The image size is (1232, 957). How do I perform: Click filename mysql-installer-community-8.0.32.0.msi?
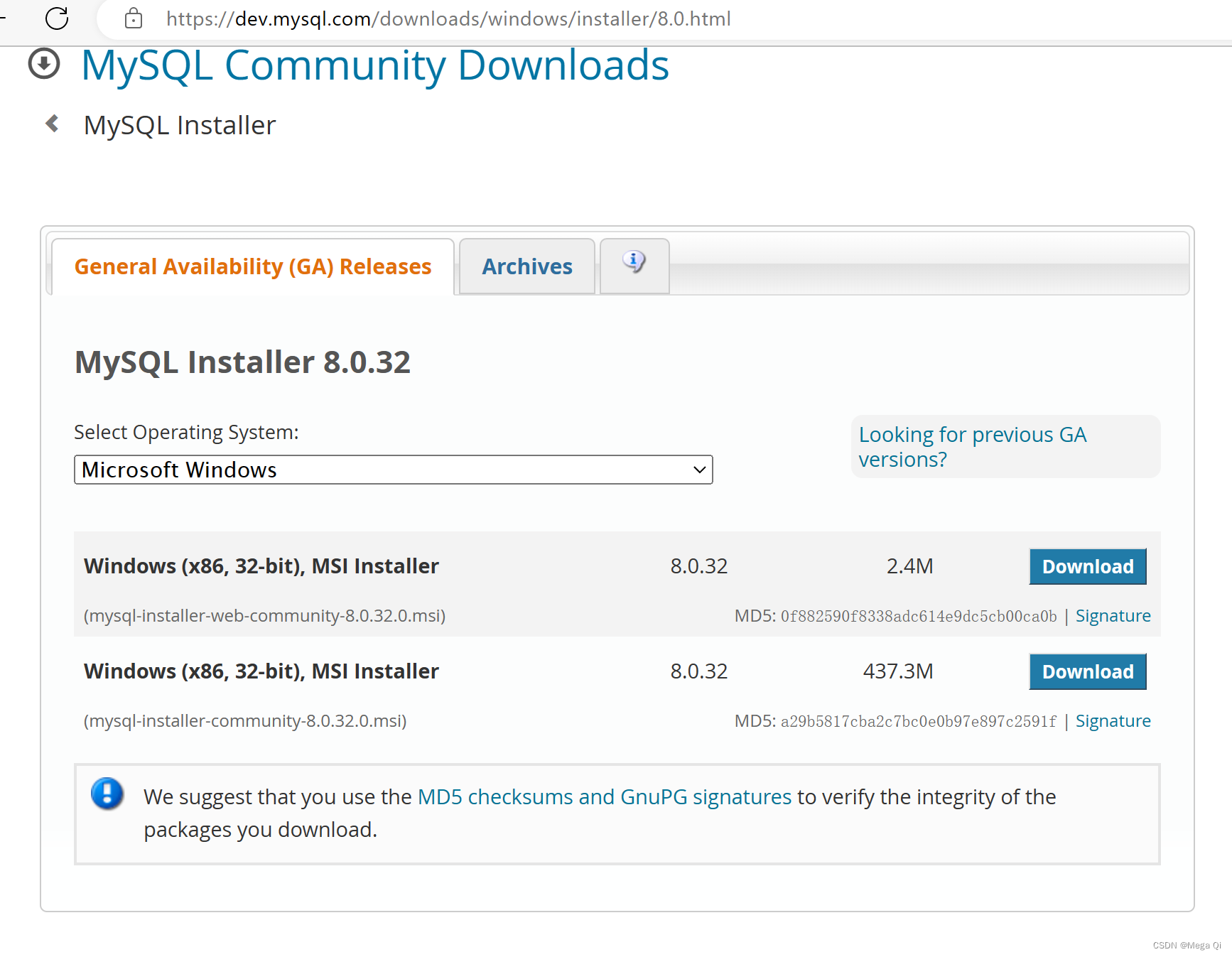245,721
